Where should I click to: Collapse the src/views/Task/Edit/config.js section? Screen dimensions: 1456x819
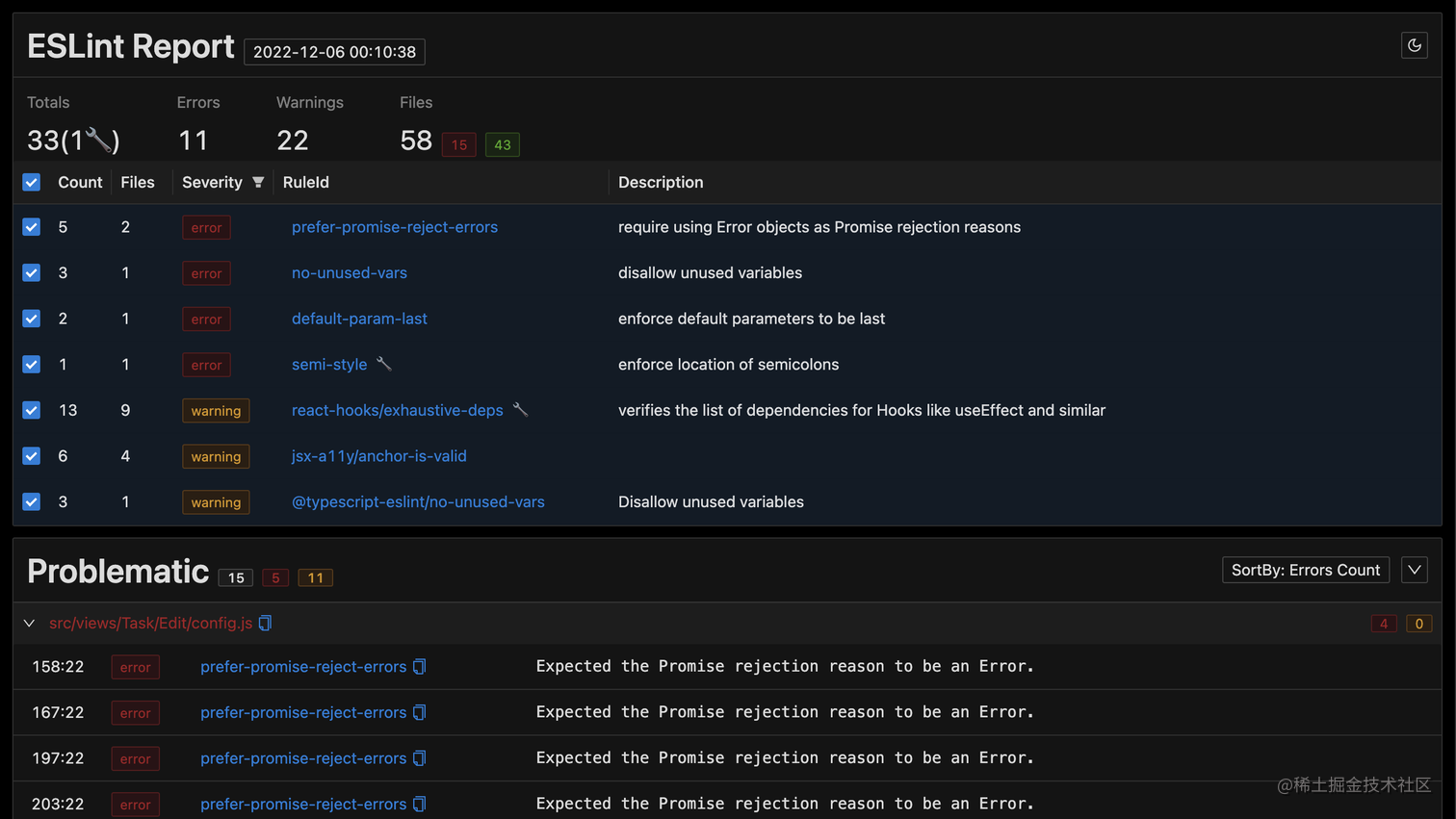[28, 623]
